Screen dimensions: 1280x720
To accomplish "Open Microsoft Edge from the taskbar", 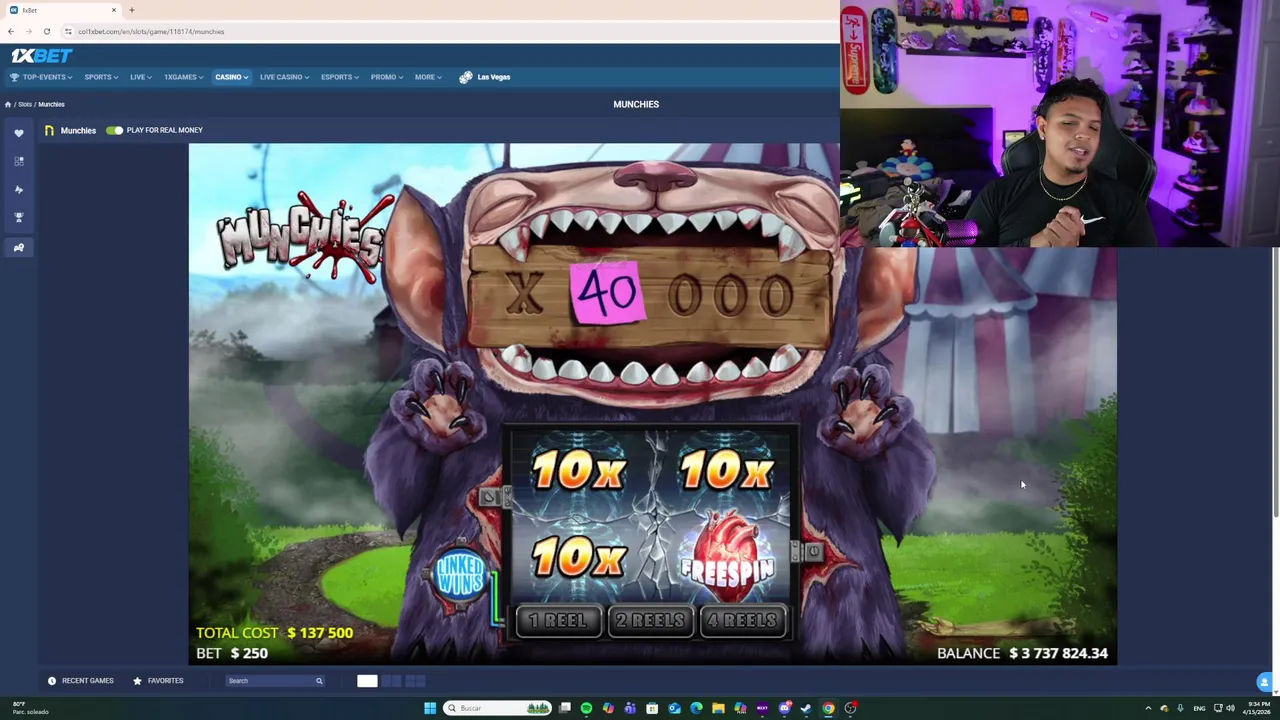I will (x=696, y=708).
